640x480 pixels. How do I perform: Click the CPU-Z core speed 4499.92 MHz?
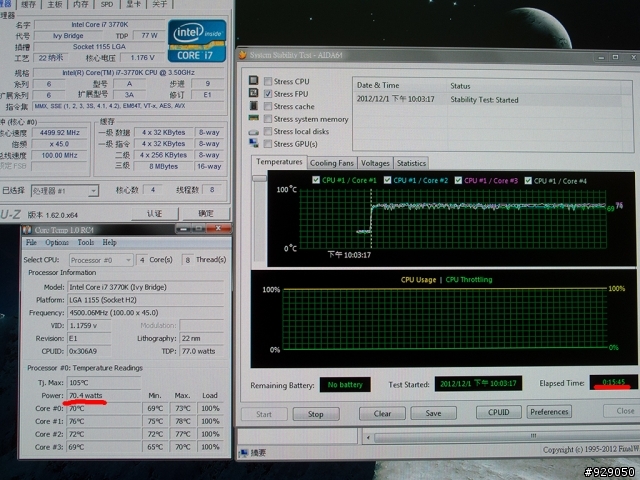click(60, 133)
